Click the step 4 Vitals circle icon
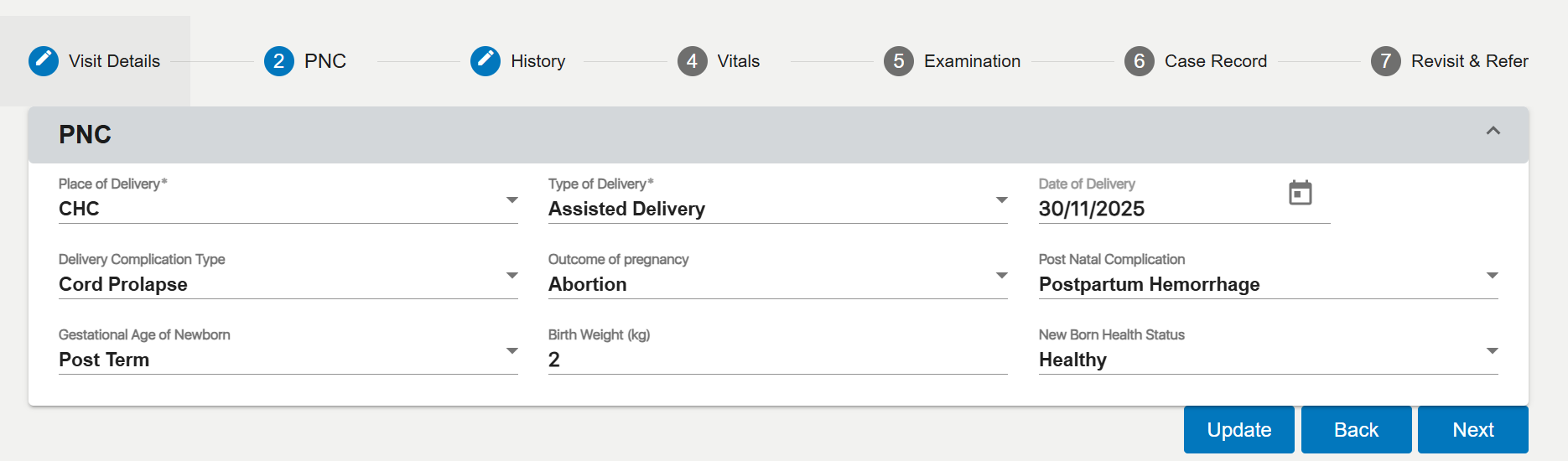 (692, 61)
